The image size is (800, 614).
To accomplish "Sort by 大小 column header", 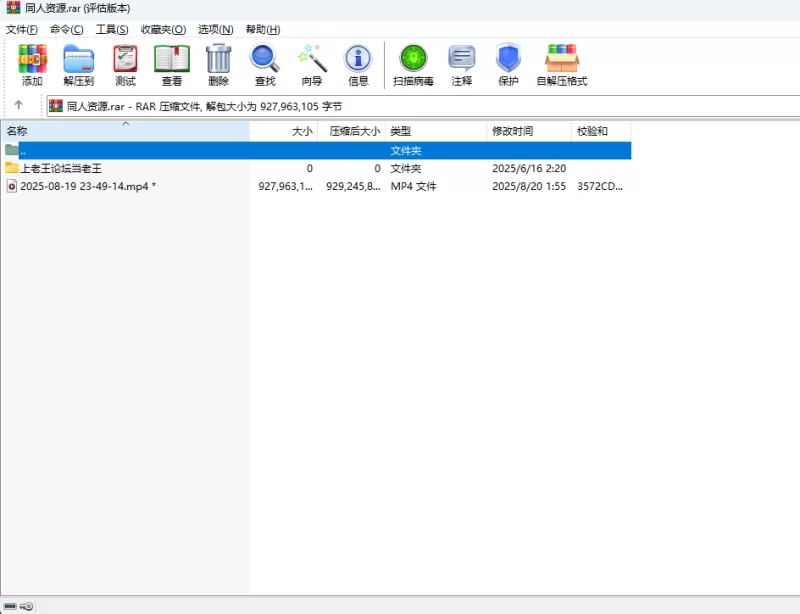I will pyautogui.click(x=284, y=131).
